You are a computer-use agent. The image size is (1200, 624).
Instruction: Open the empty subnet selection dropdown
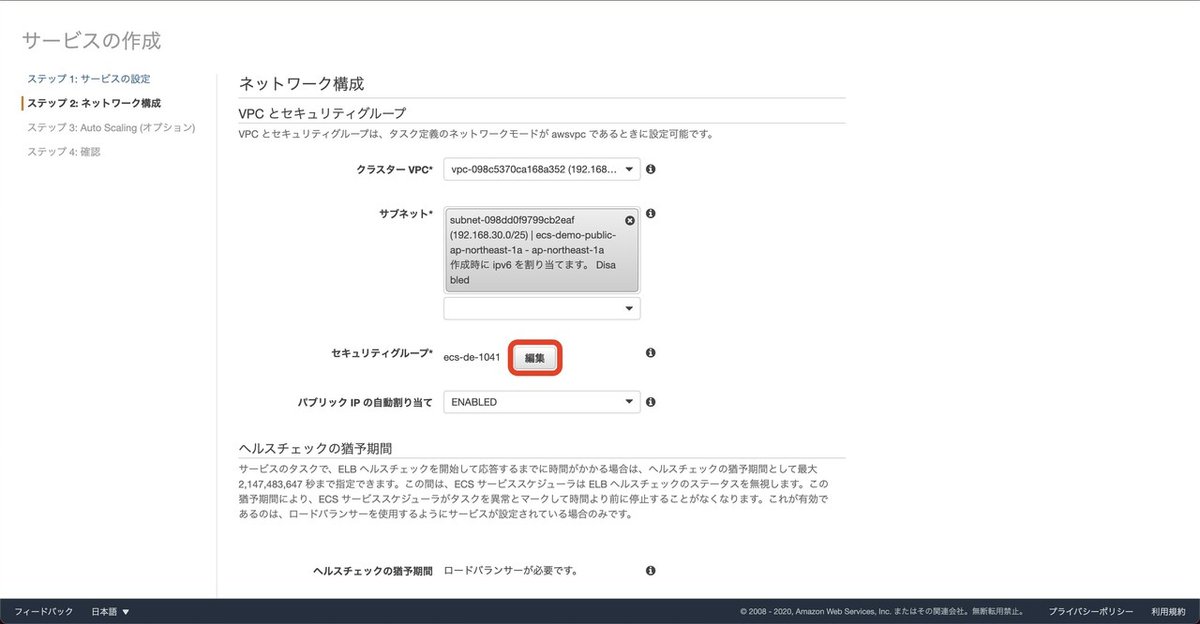542,309
